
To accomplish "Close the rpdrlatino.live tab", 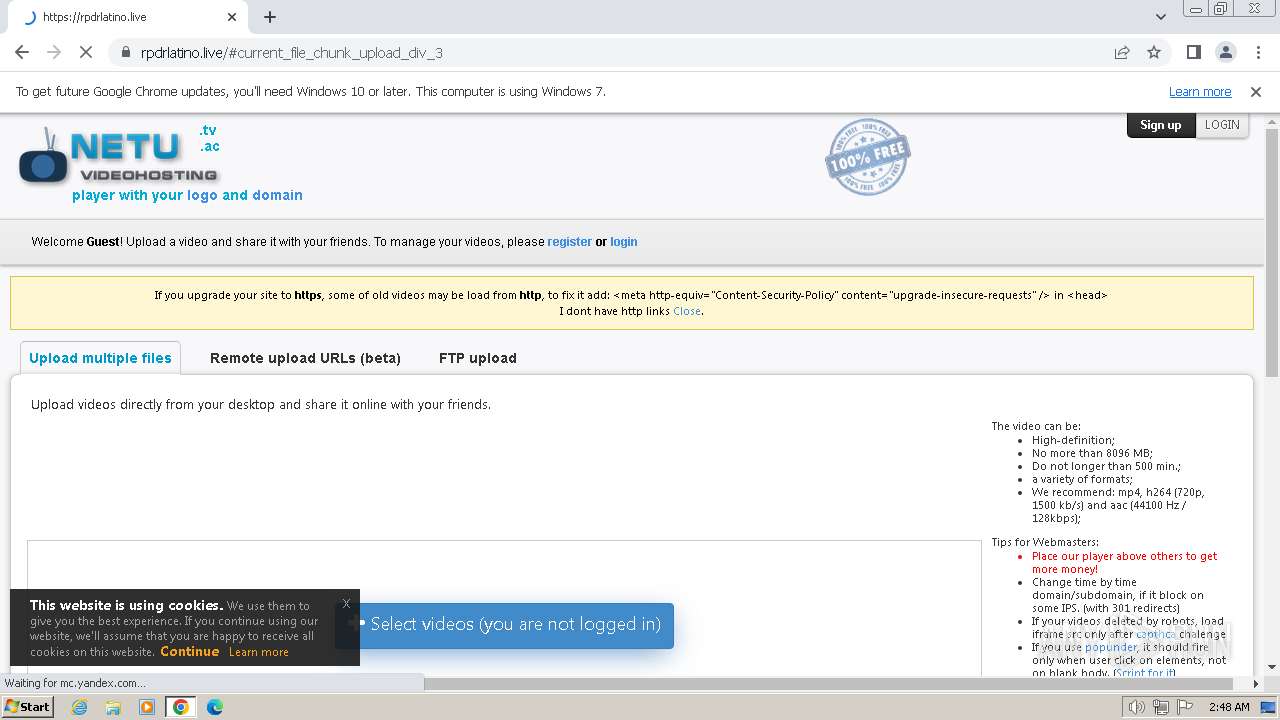I will pyautogui.click(x=232, y=17).
